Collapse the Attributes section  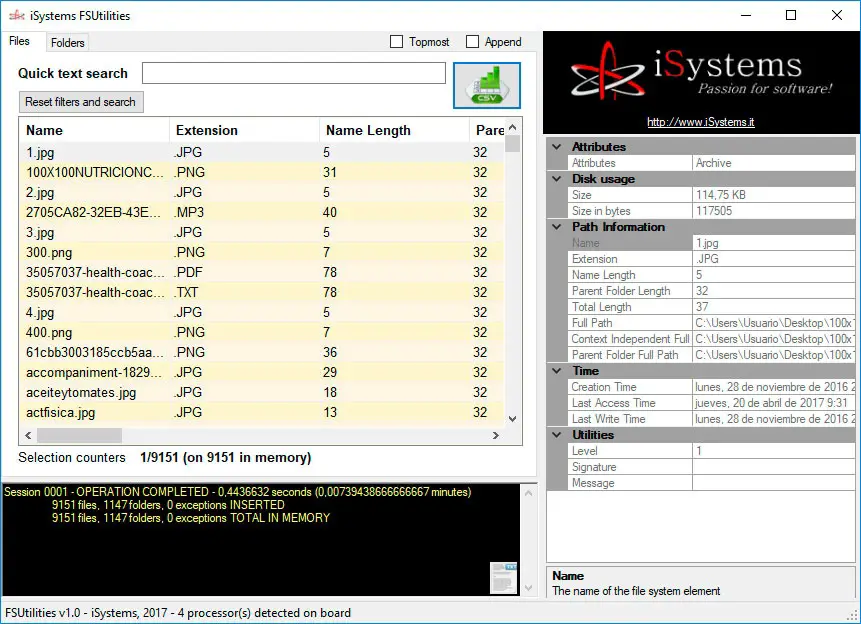(x=557, y=147)
